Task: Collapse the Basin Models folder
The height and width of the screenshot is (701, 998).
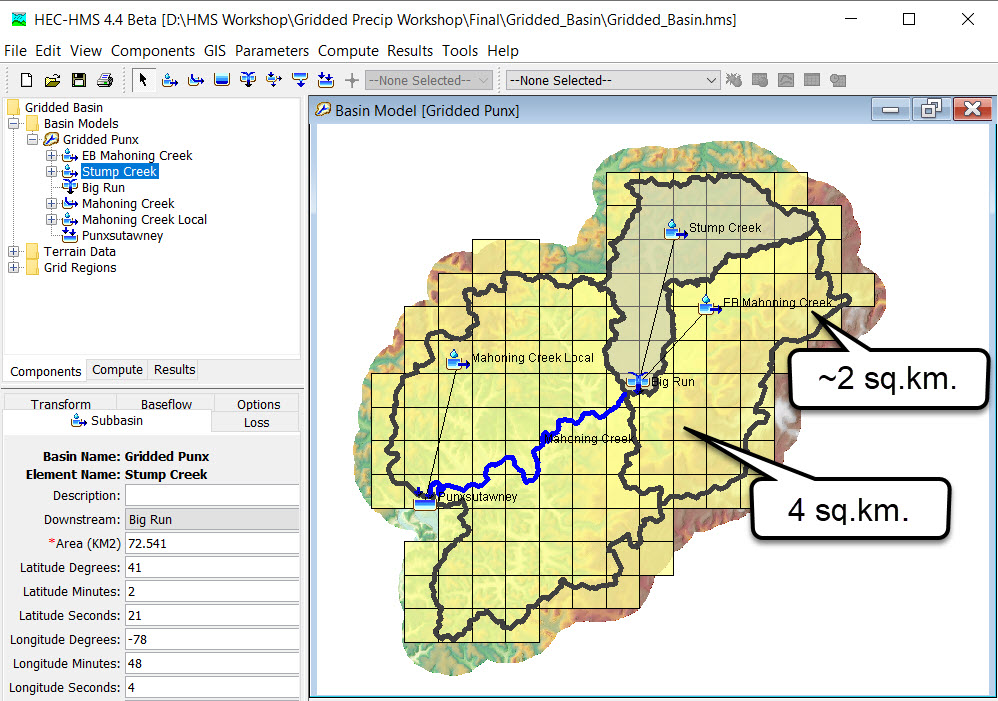Action: tap(13, 124)
